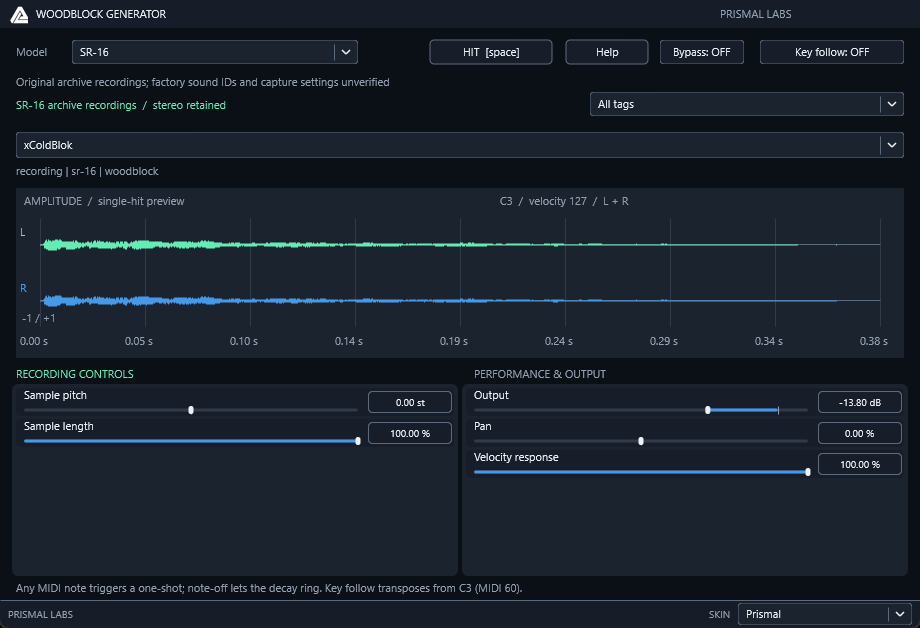Screen dimensions: 920x628
Task: Toggle Bypass: OFF button
Action: pos(702,52)
